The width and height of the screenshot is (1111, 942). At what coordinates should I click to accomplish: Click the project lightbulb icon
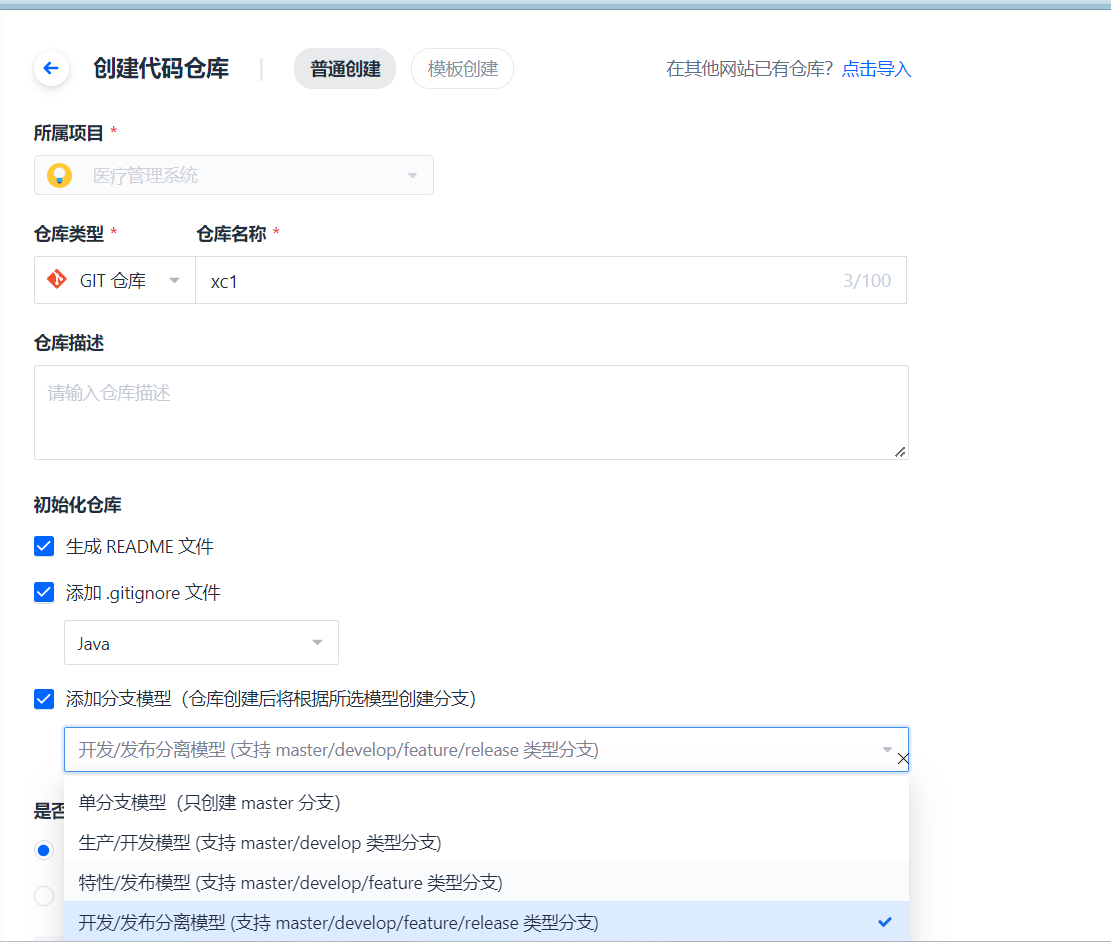point(59,175)
